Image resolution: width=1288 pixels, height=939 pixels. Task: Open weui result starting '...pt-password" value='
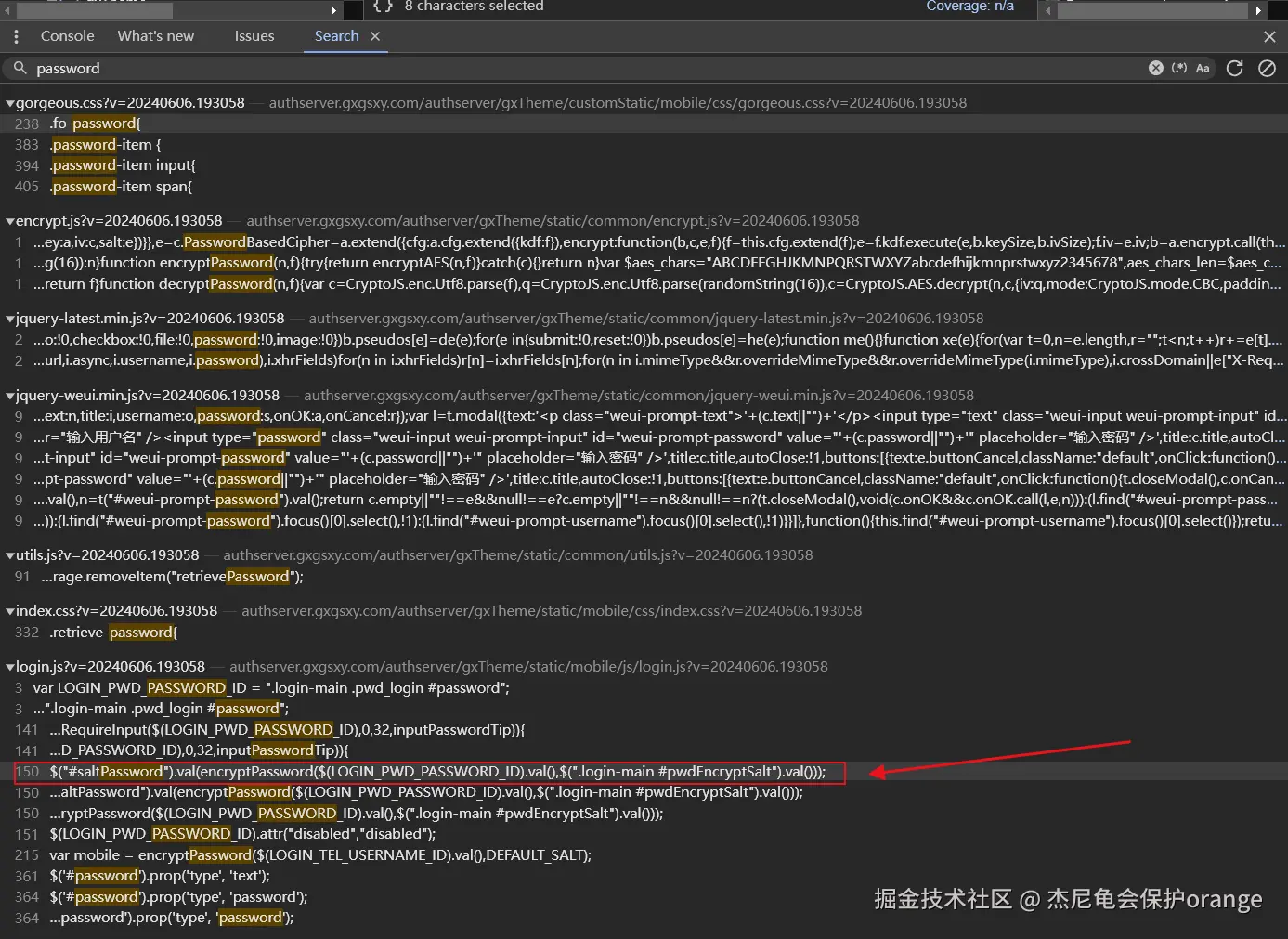644,479
